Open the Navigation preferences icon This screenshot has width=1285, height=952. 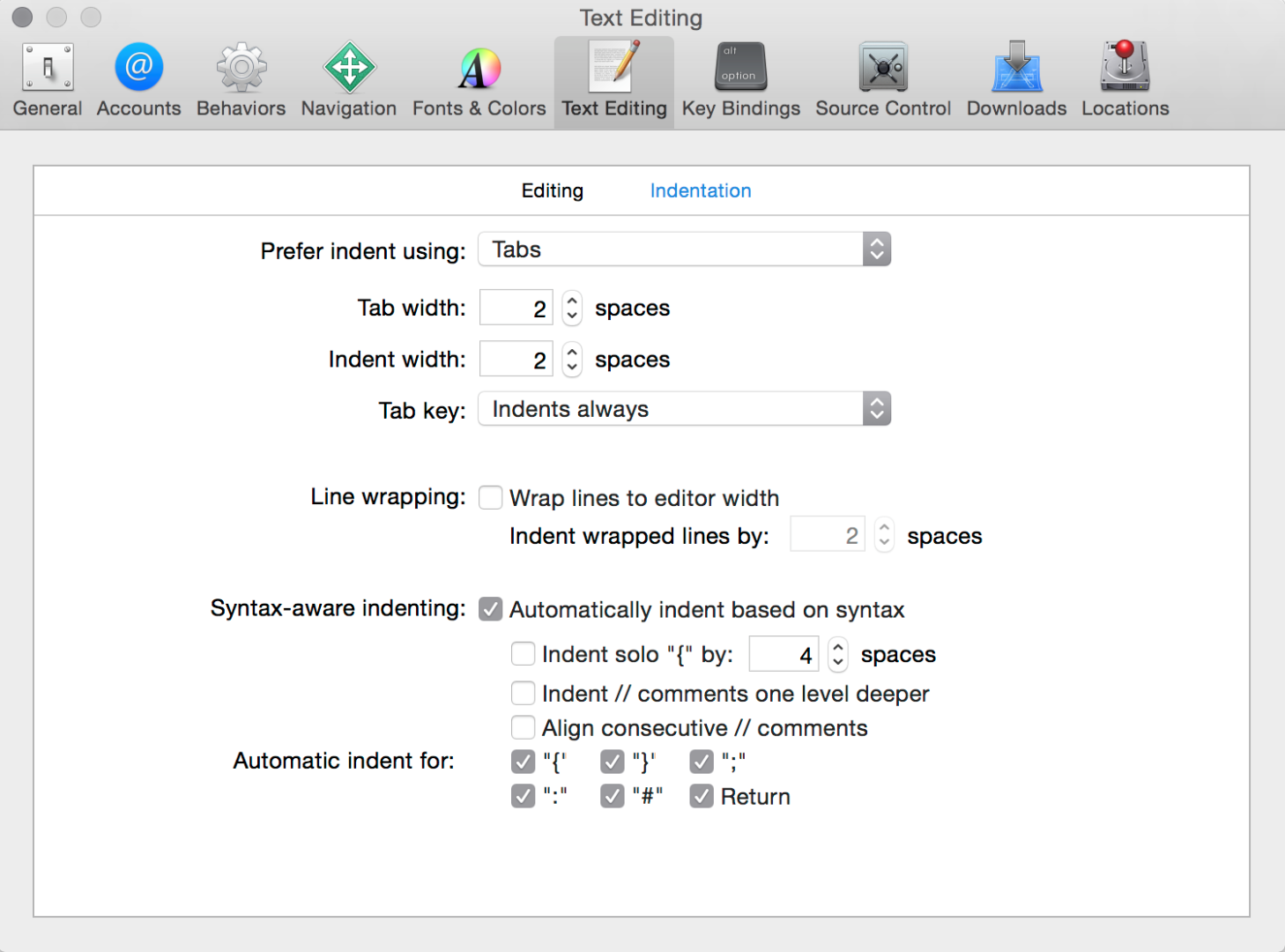pos(349,67)
